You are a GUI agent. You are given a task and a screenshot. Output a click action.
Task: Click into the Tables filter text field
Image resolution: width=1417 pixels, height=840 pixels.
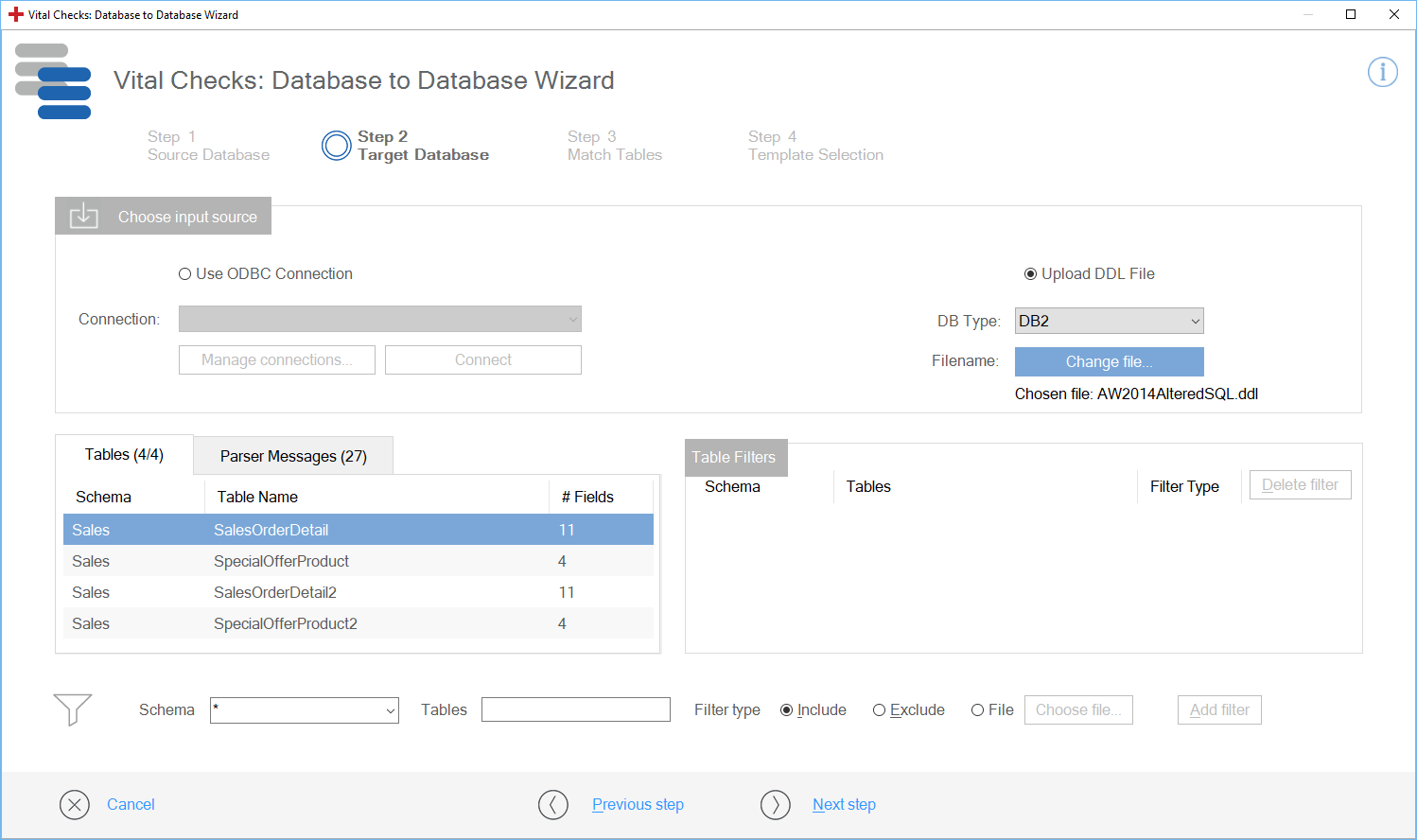pos(575,710)
